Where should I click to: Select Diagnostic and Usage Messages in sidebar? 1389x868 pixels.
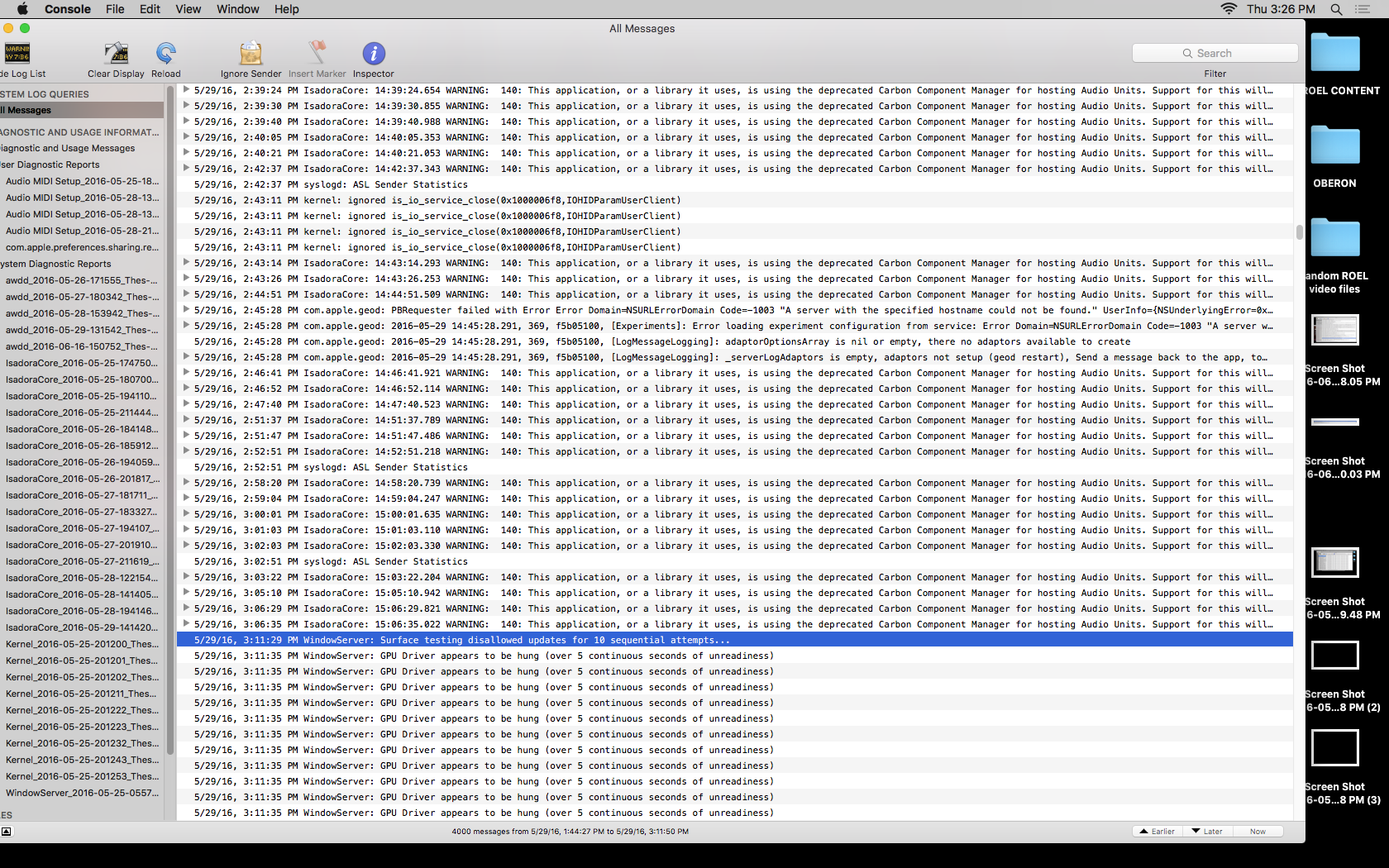point(82,148)
